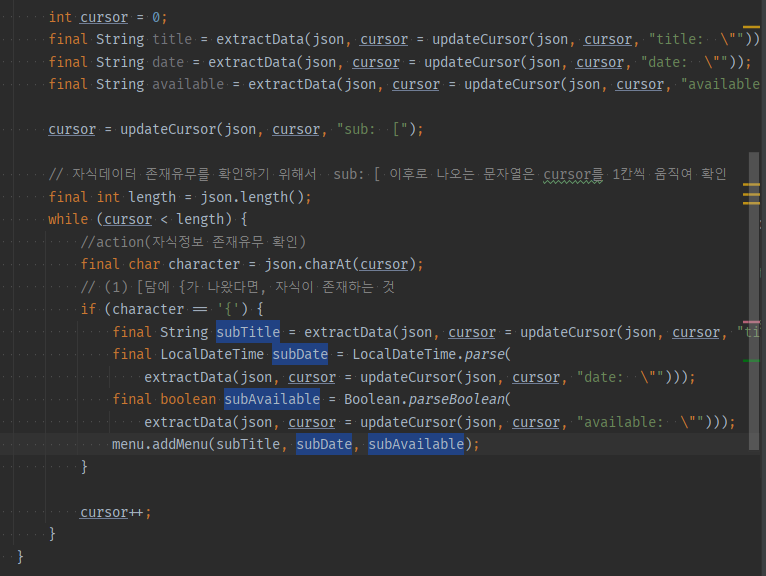Click 'json.charAt' method call
The image size is (766, 576).
tap(308, 264)
